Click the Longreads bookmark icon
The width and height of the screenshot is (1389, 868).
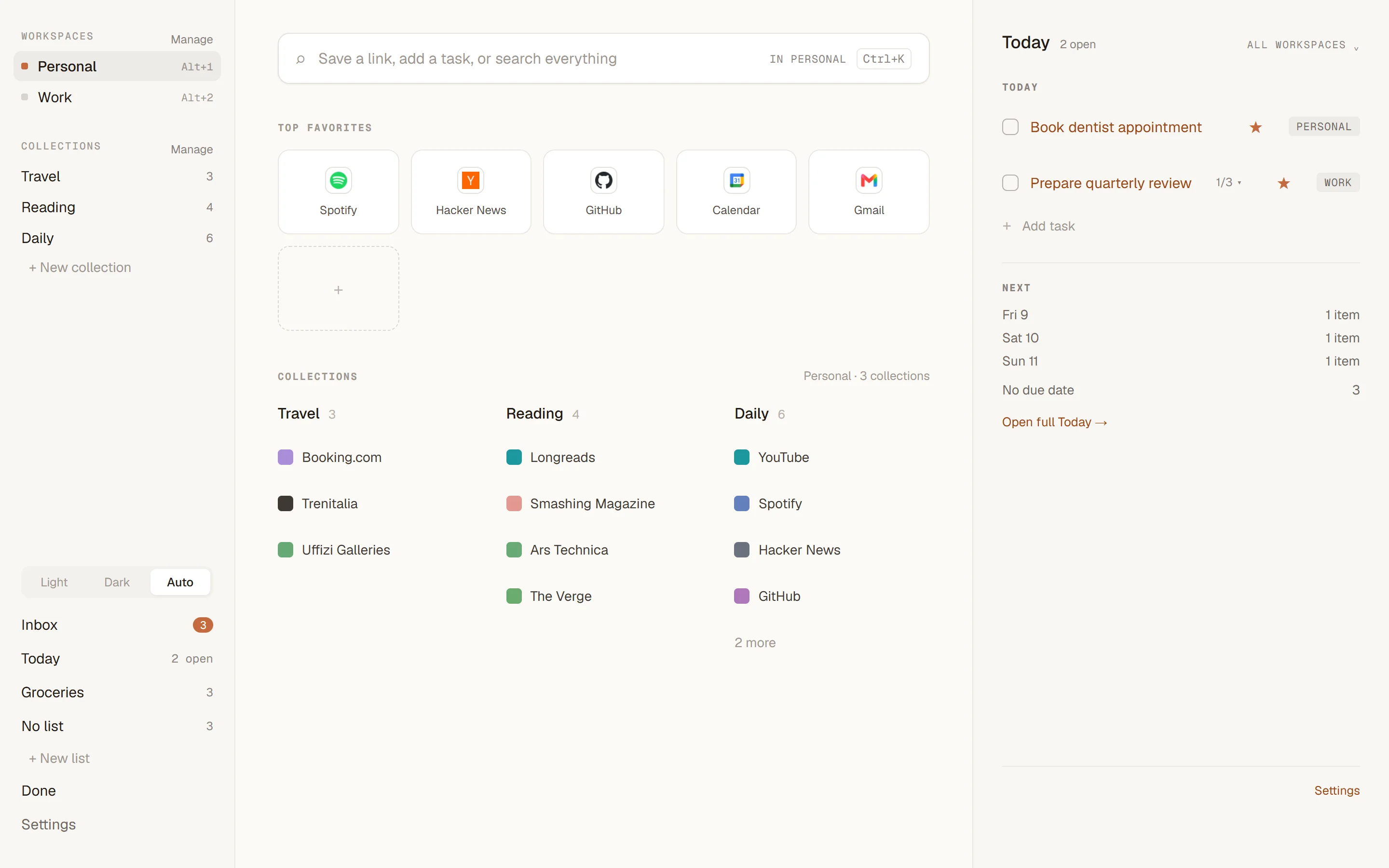(514, 458)
